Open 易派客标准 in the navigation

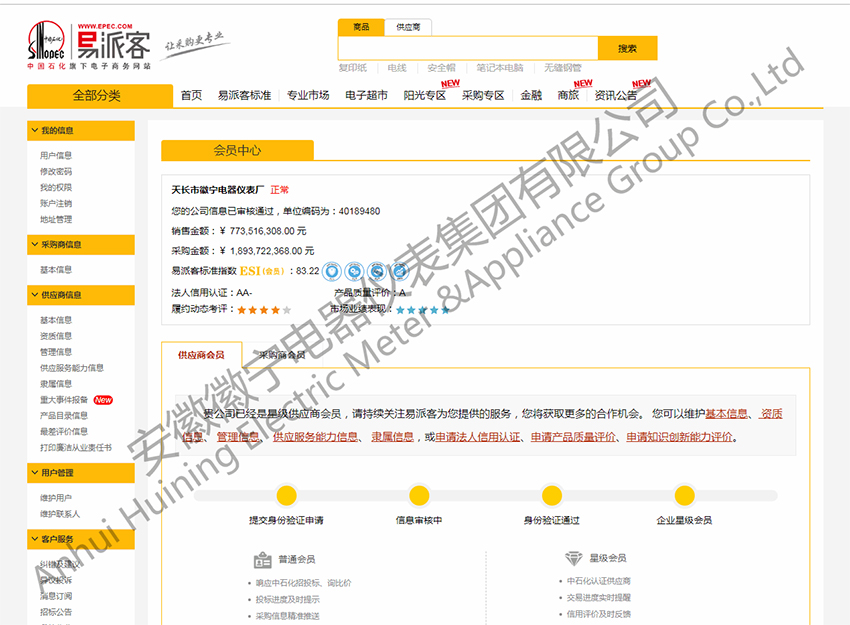click(x=244, y=95)
